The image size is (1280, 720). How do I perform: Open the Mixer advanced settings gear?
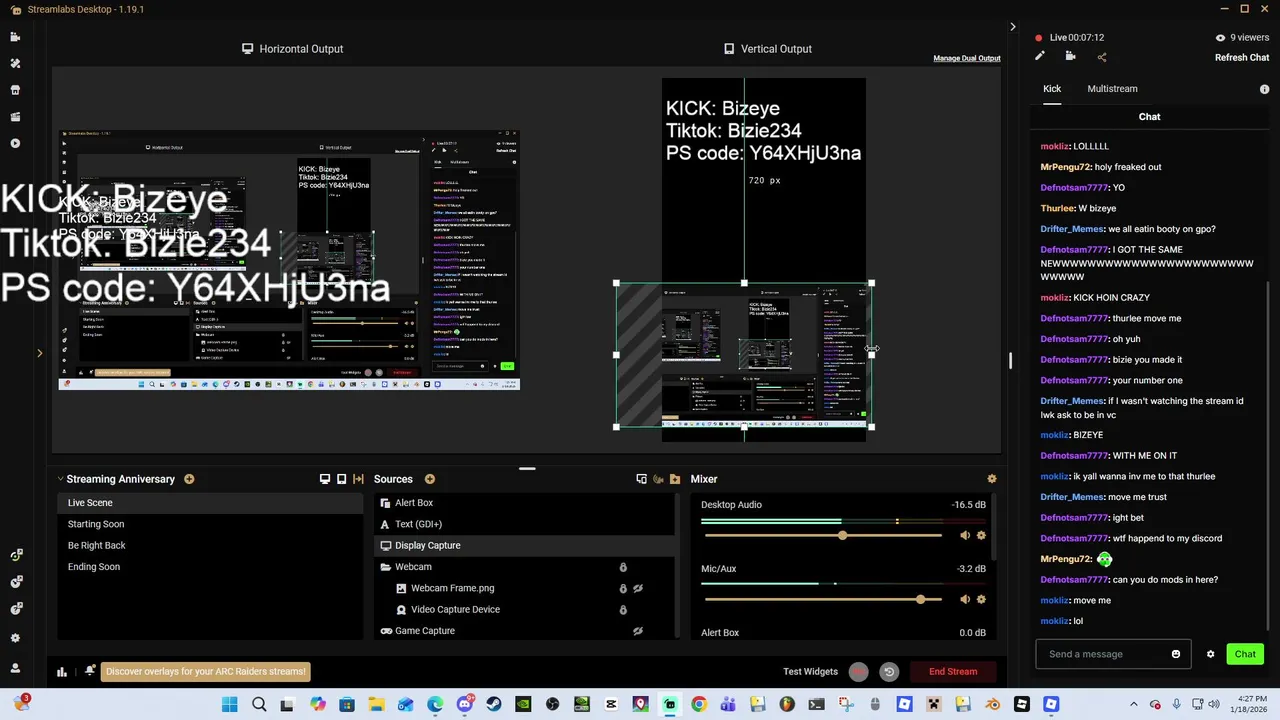[992, 479]
